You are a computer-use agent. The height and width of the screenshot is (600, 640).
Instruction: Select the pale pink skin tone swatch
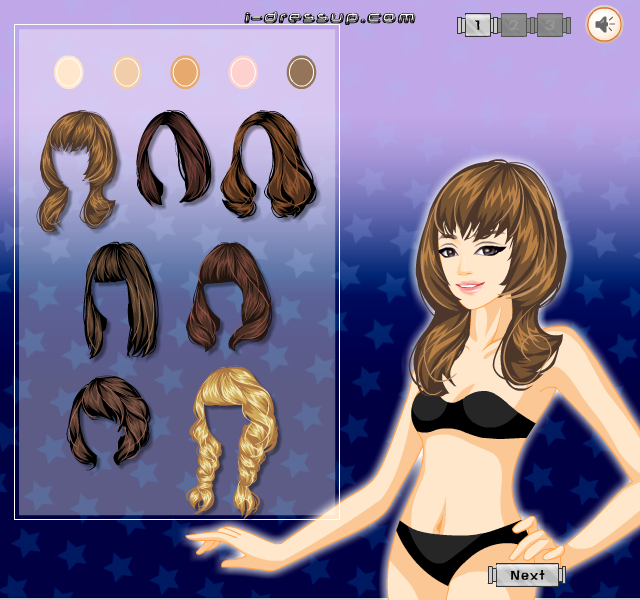tap(243, 72)
